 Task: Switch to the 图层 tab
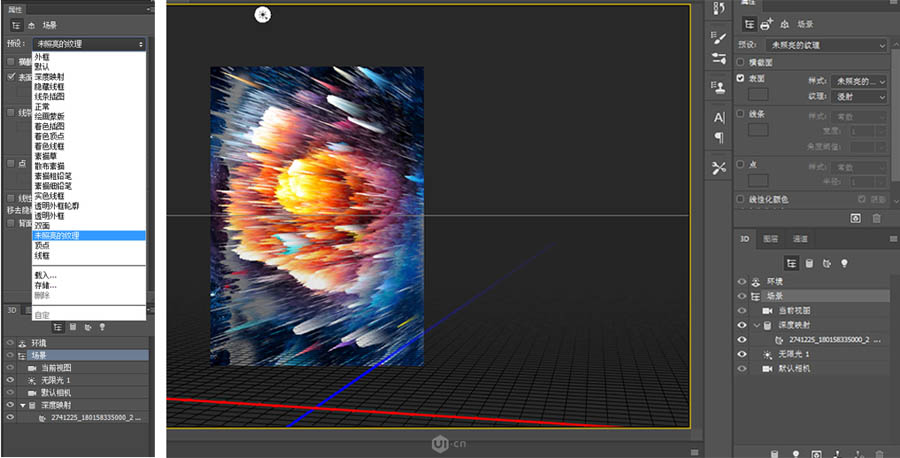(x=771, y=240)
